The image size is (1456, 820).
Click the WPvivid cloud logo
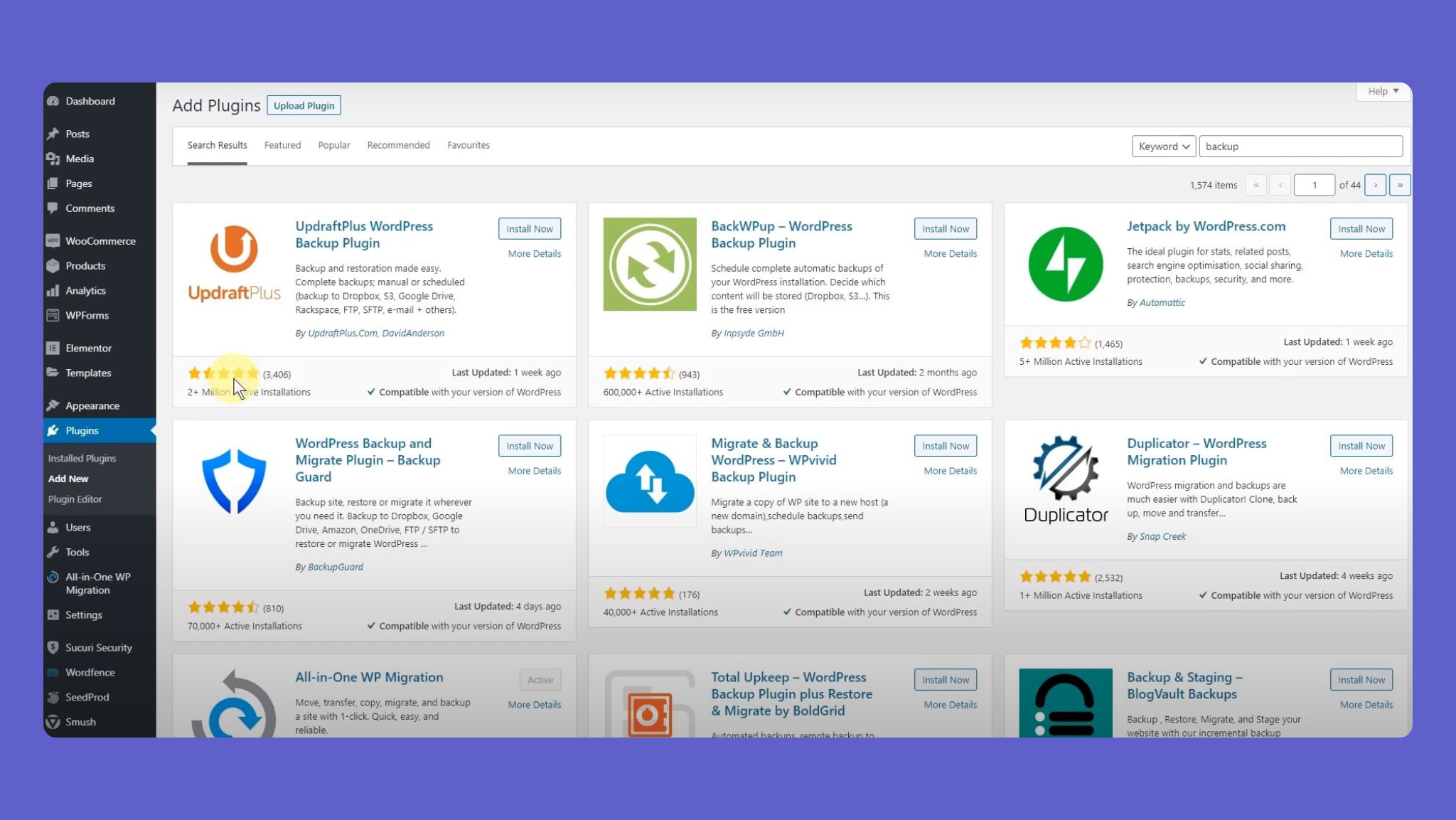pyautogui.click(x=650, y=481)
